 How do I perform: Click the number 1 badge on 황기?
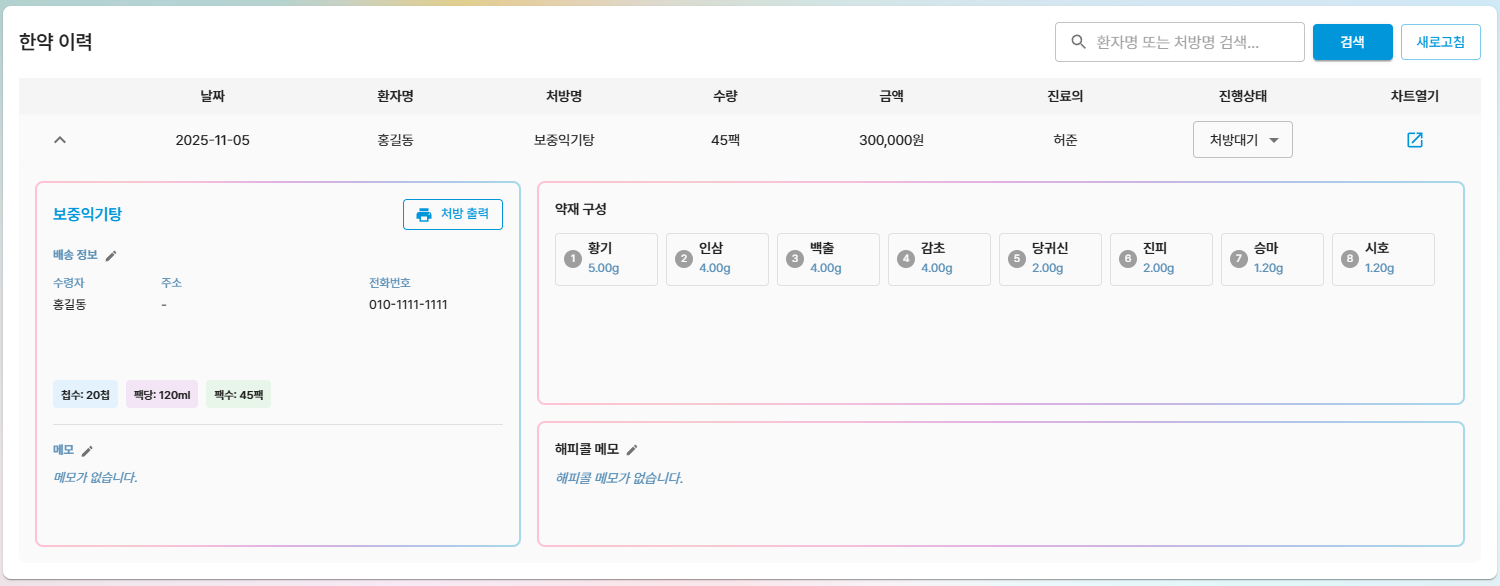point(573,259)
